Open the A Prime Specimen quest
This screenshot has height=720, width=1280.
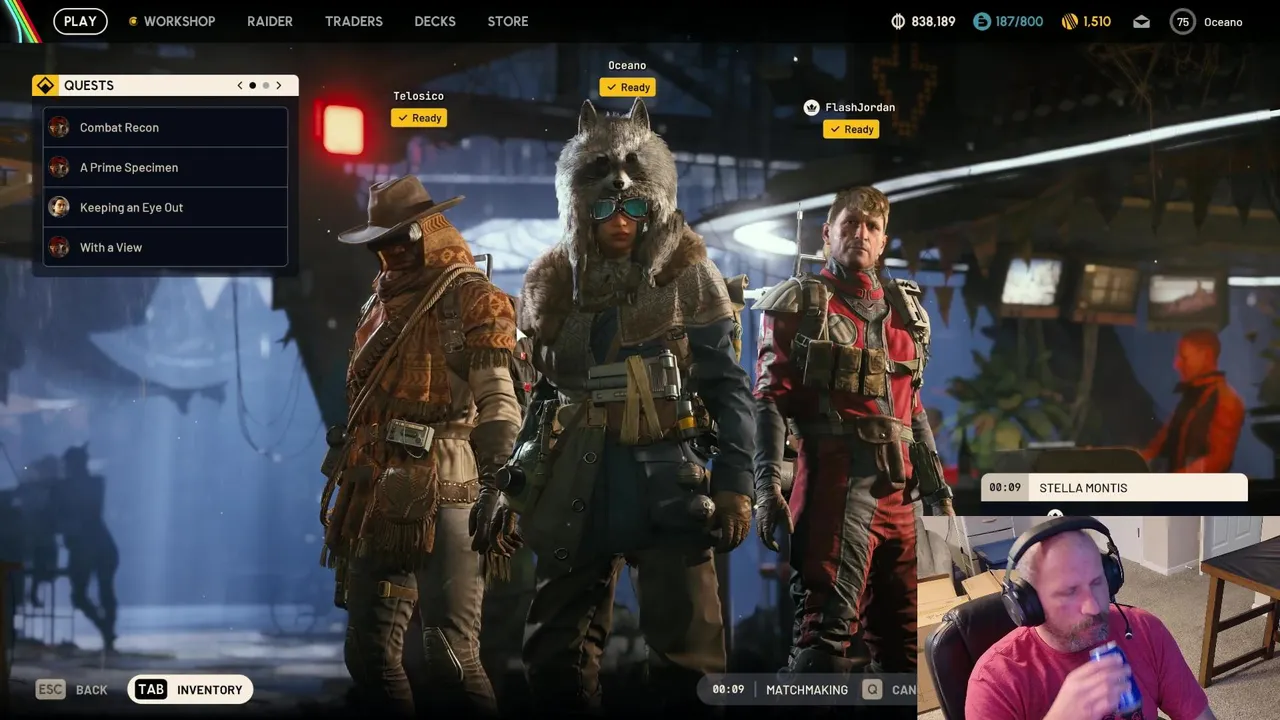point(165,167)
